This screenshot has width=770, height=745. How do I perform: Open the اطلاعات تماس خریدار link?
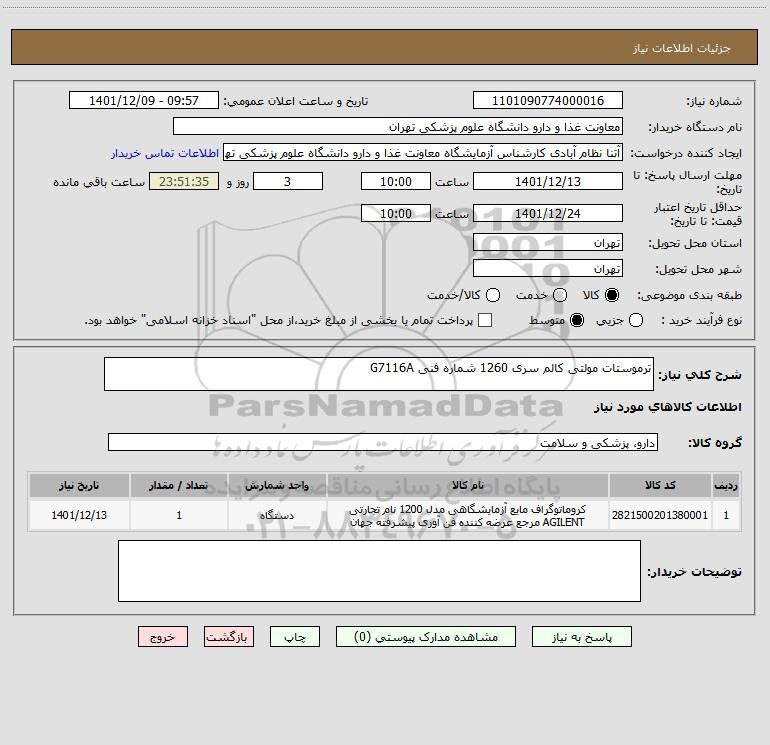tap(165, 153)
